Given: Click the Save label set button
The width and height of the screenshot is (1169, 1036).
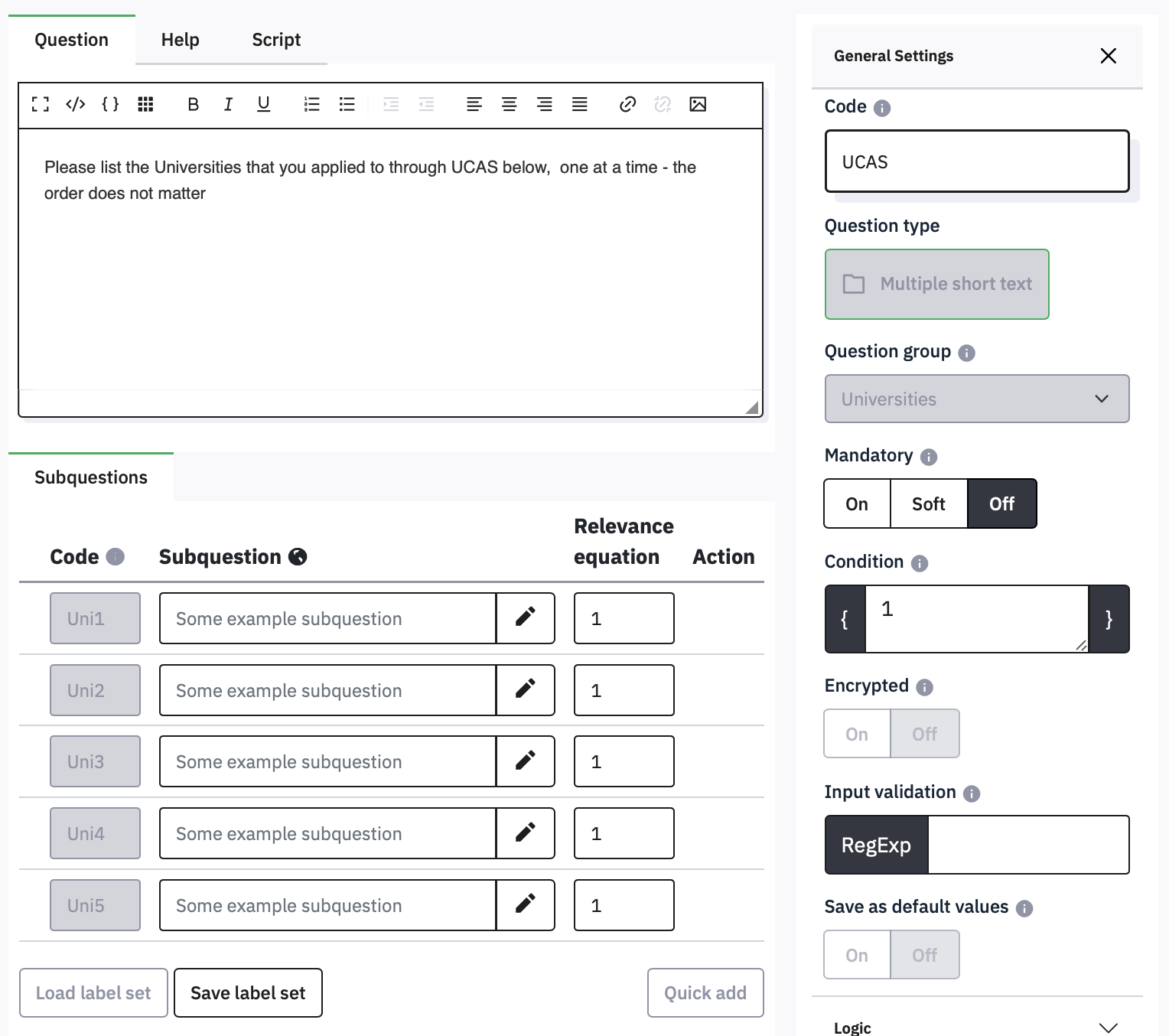Looking at the screenshot, I should 248,992.
